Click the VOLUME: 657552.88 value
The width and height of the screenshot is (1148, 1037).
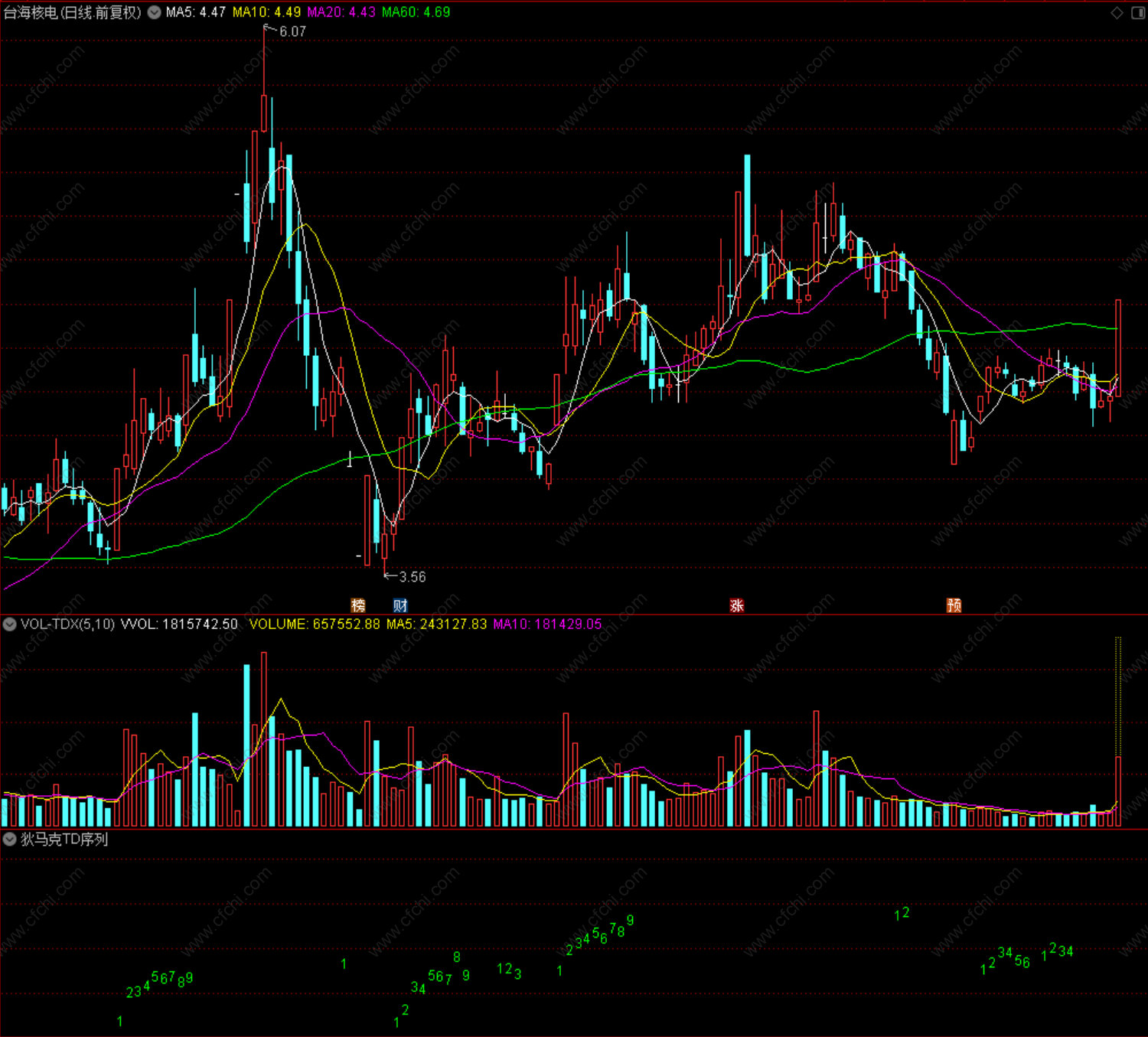(315, 624)
